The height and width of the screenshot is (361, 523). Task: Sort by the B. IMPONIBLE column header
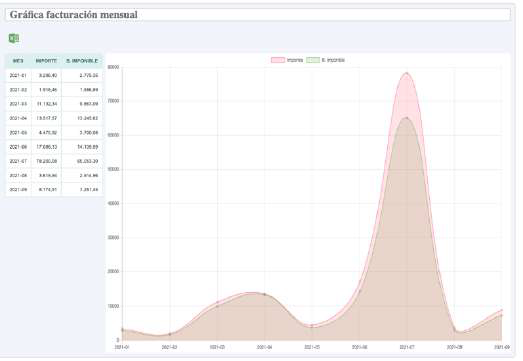click(82, 61)
